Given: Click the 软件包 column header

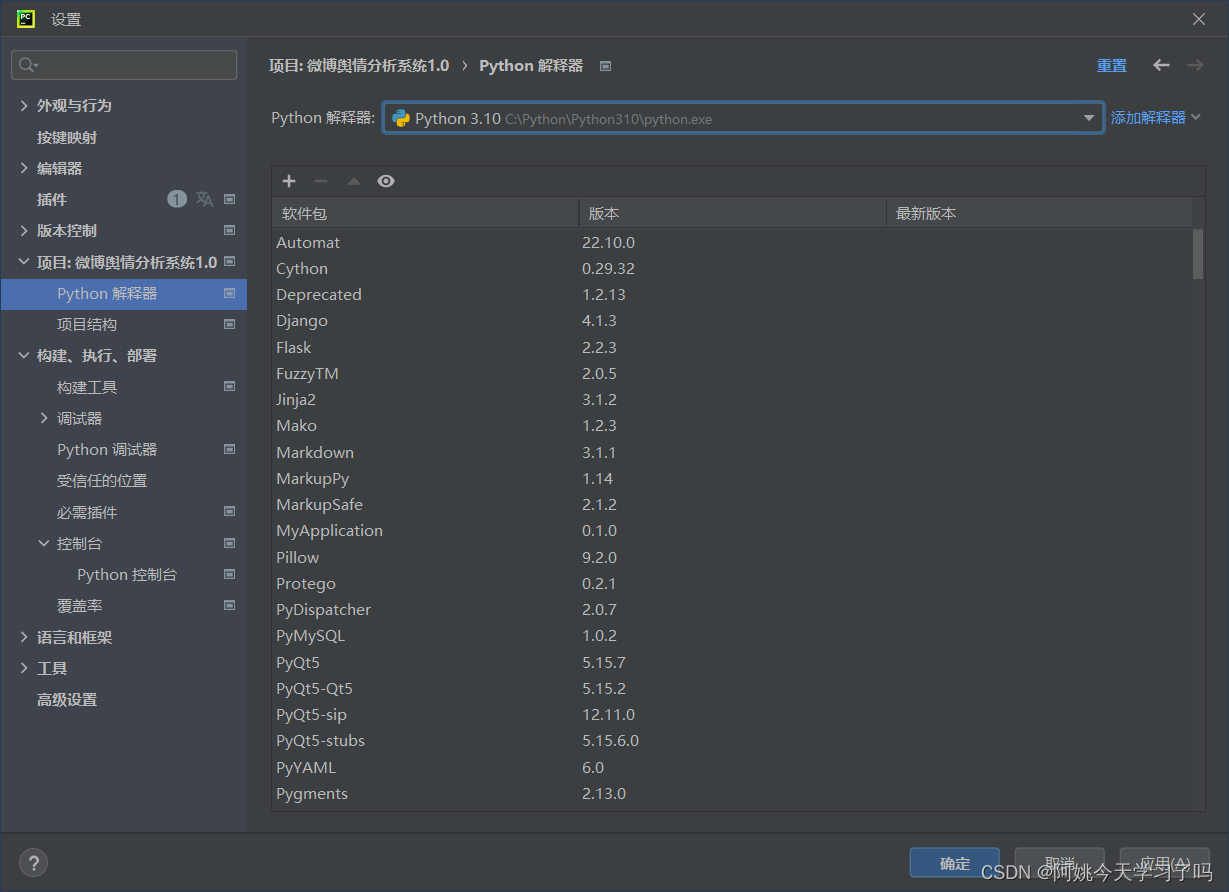Looking at the screenshot, I should 425,213.
